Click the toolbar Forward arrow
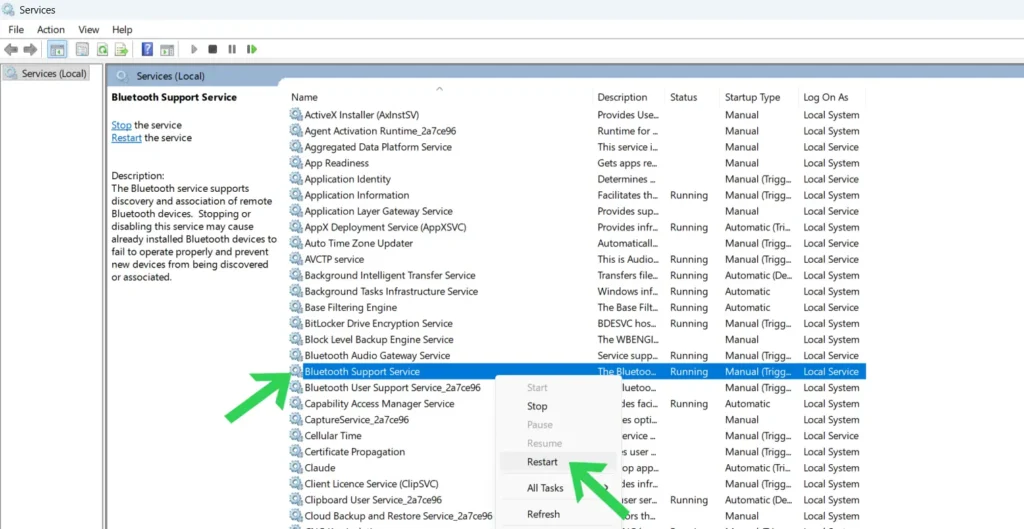1024x529 pixels. tap(30, 49)
